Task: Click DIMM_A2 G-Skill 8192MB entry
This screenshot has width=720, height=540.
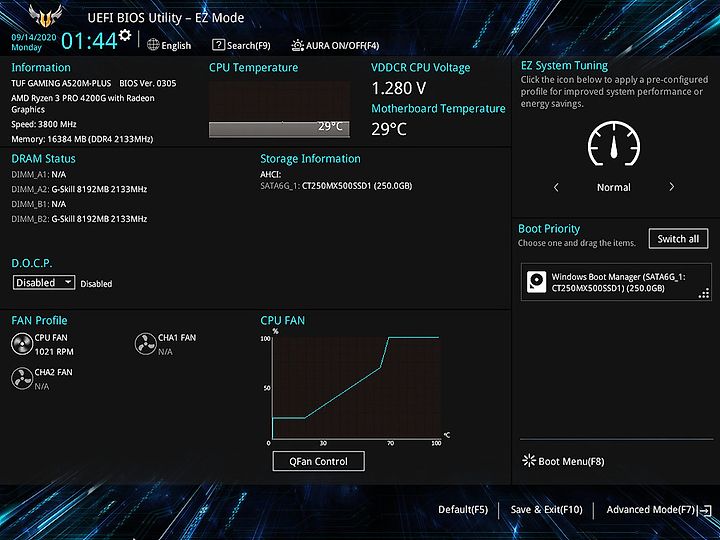Action: click(x=79, y=189)
